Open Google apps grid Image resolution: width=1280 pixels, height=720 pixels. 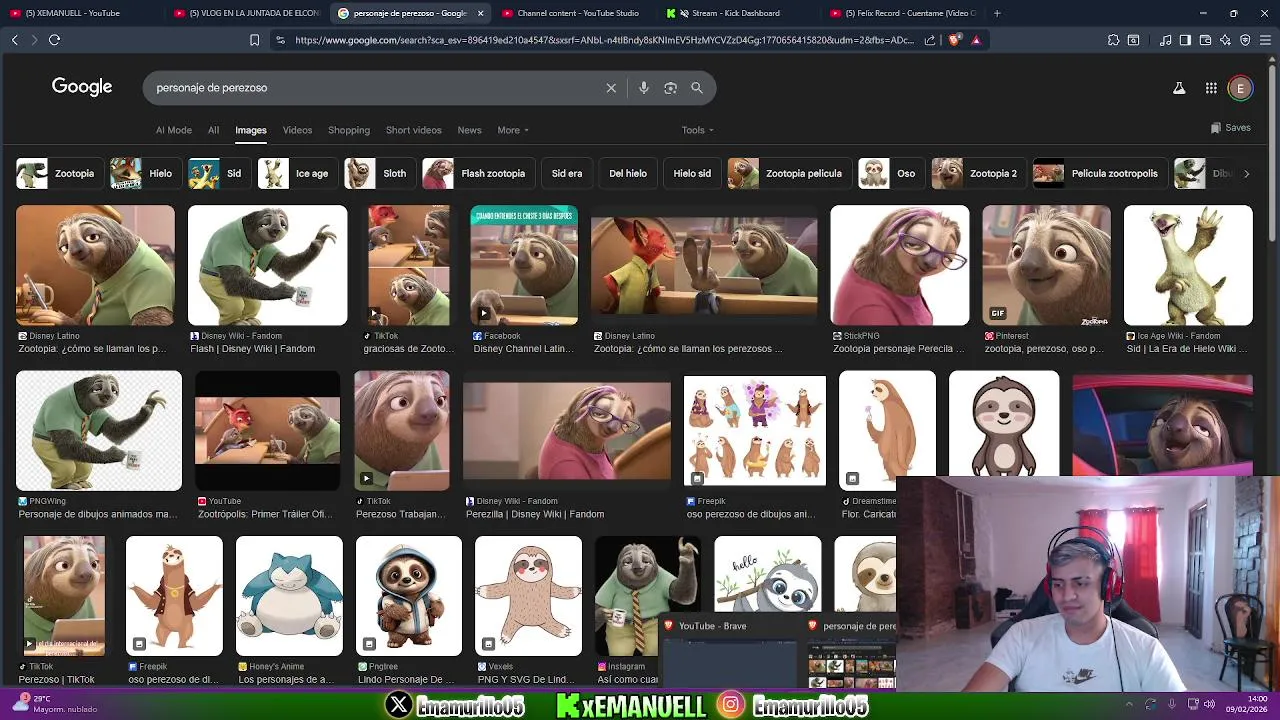pyautogui.click(x=1211, y=88)
